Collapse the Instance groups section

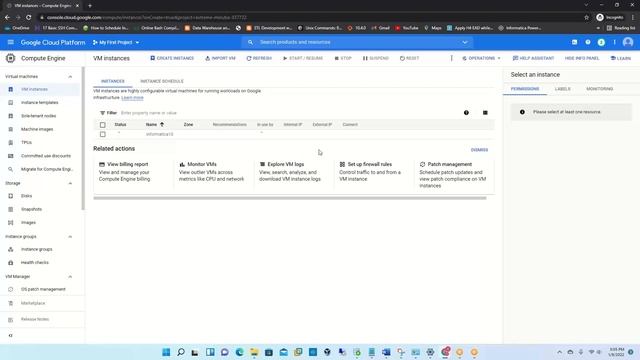click(70, 237)
